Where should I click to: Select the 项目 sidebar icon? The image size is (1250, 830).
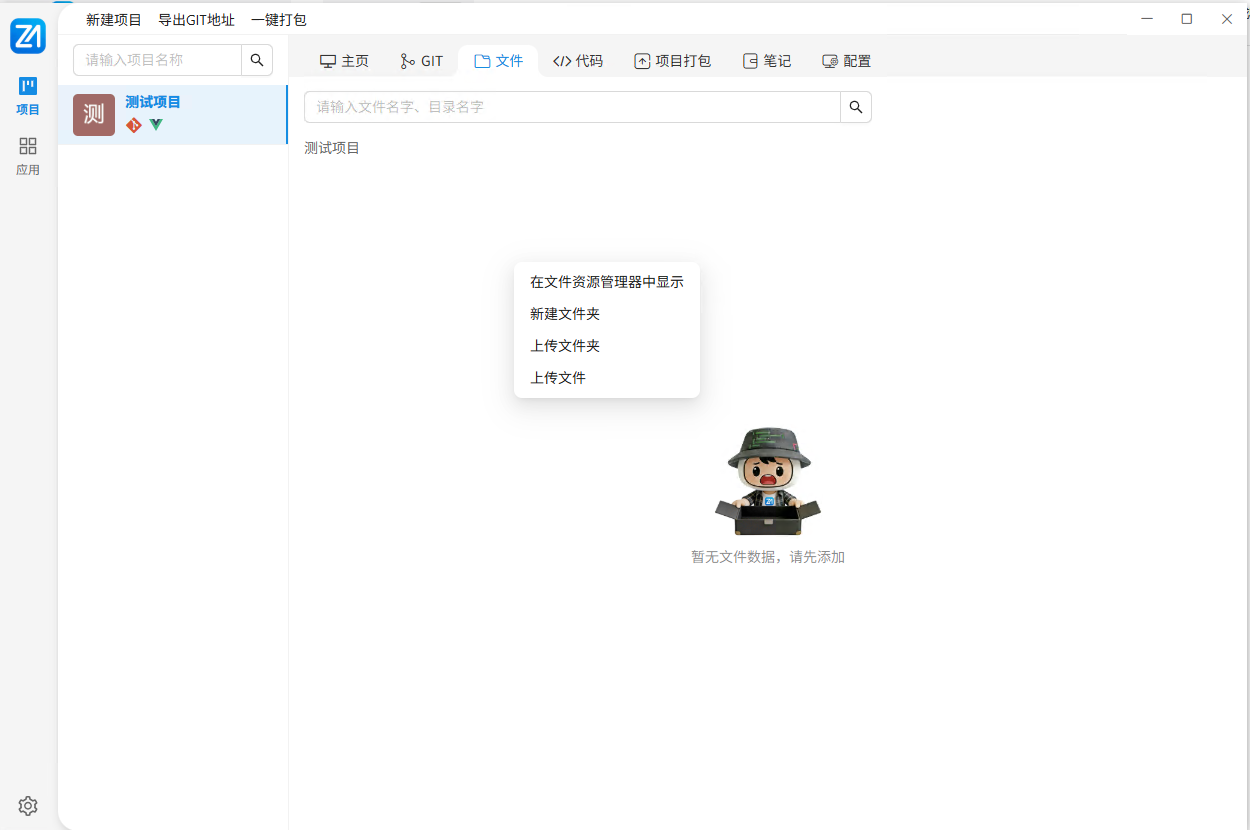pos(28,95)
